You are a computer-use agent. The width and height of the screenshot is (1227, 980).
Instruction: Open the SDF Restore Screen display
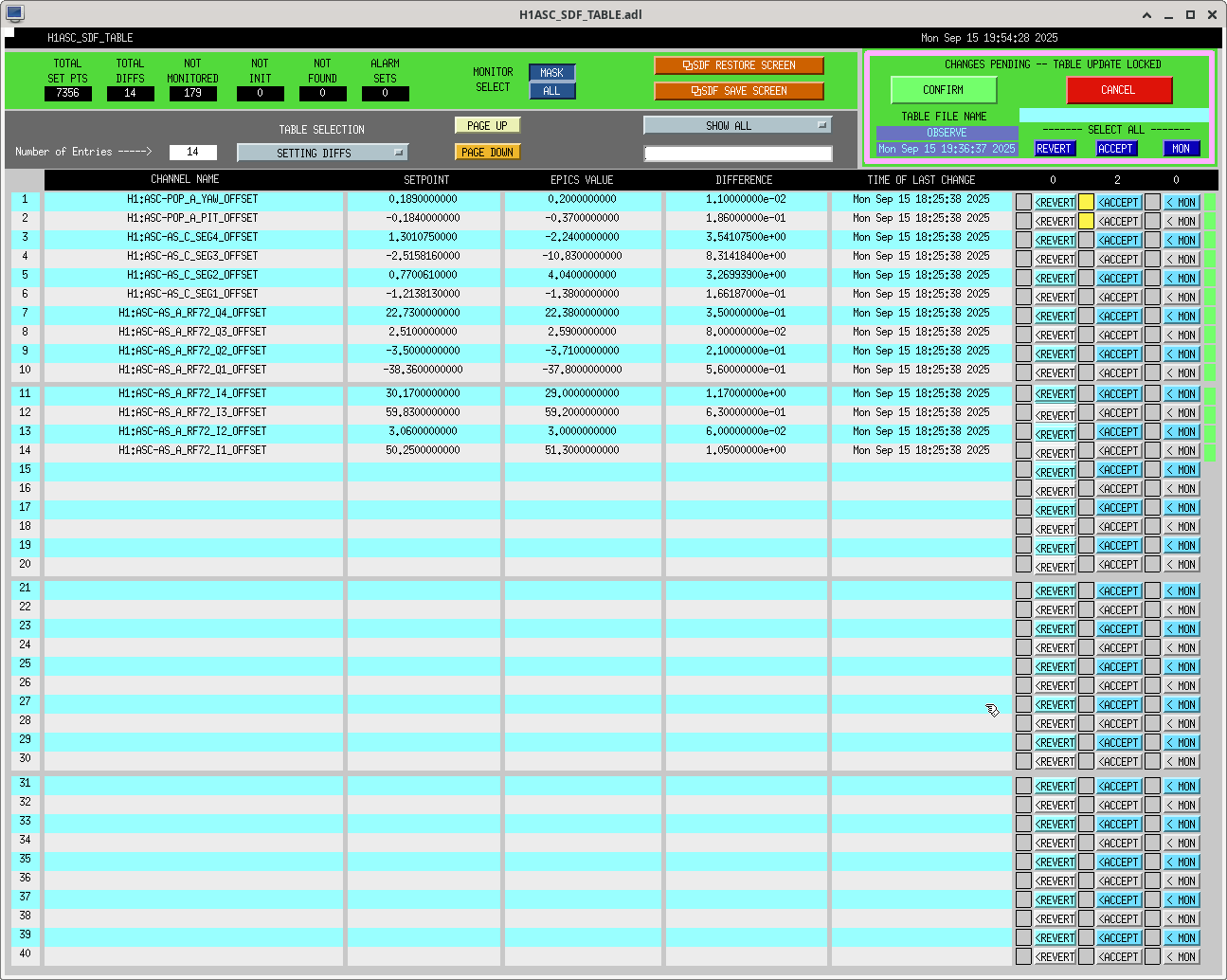(738, 65)
